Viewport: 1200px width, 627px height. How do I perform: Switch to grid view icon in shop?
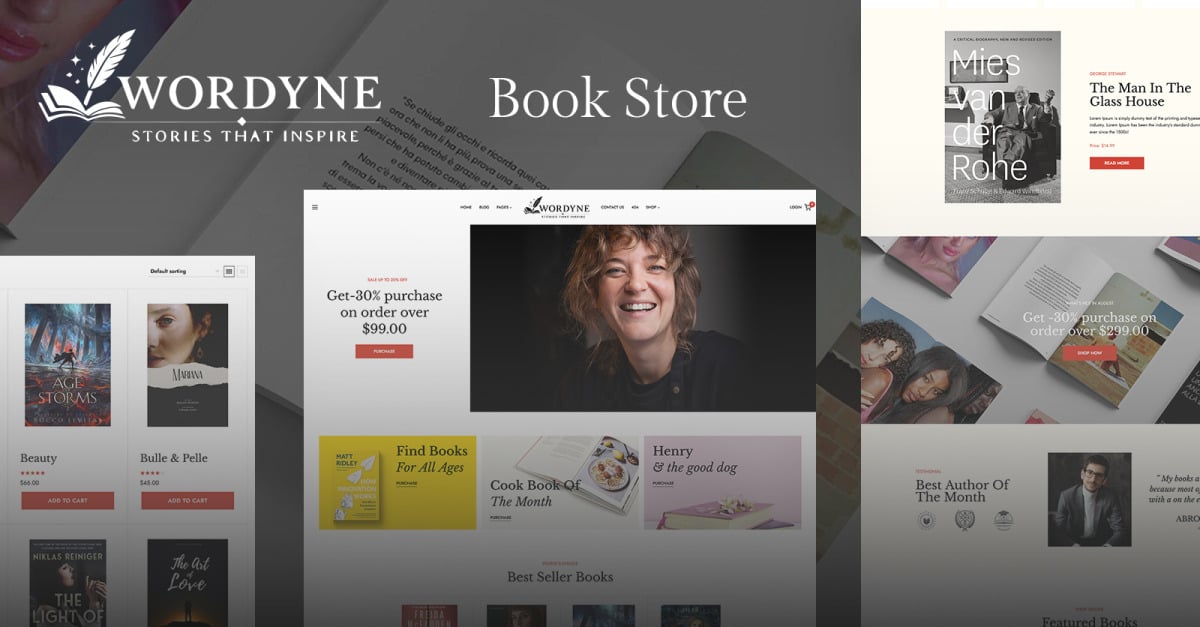pos(229,271)
